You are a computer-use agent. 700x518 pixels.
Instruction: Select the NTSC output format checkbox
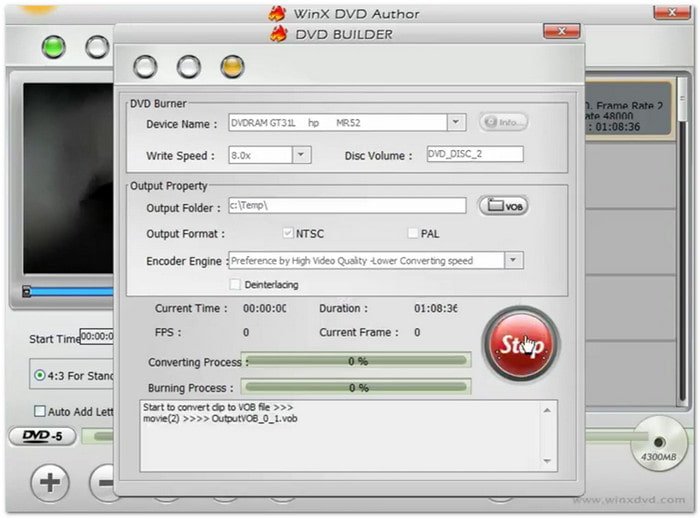pos(288,234)
